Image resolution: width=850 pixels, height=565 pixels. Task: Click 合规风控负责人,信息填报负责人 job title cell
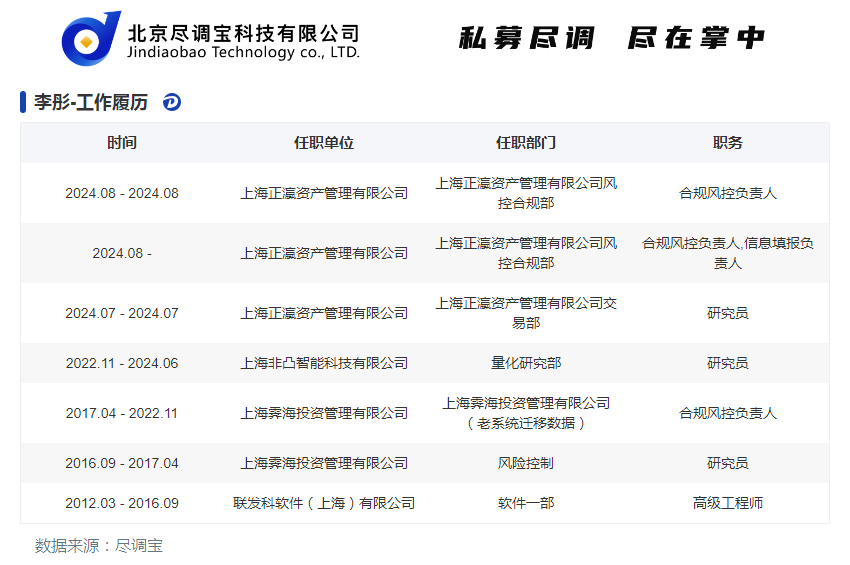click(x=727, y=253)
